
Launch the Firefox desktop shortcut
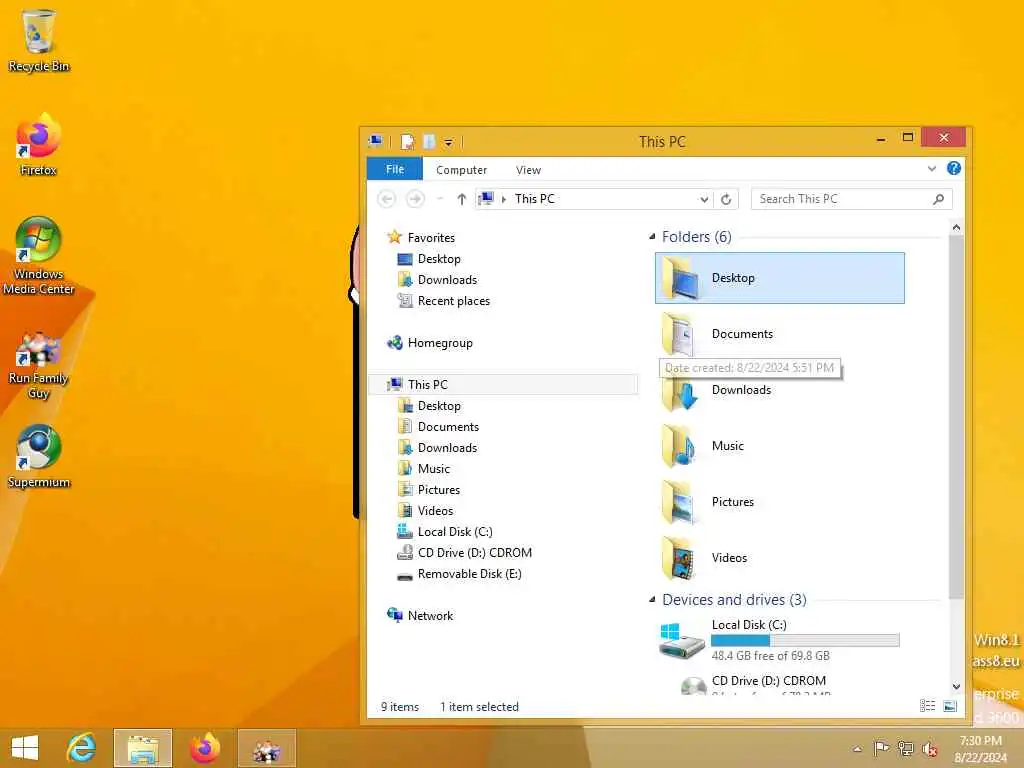tap(39, 145)
